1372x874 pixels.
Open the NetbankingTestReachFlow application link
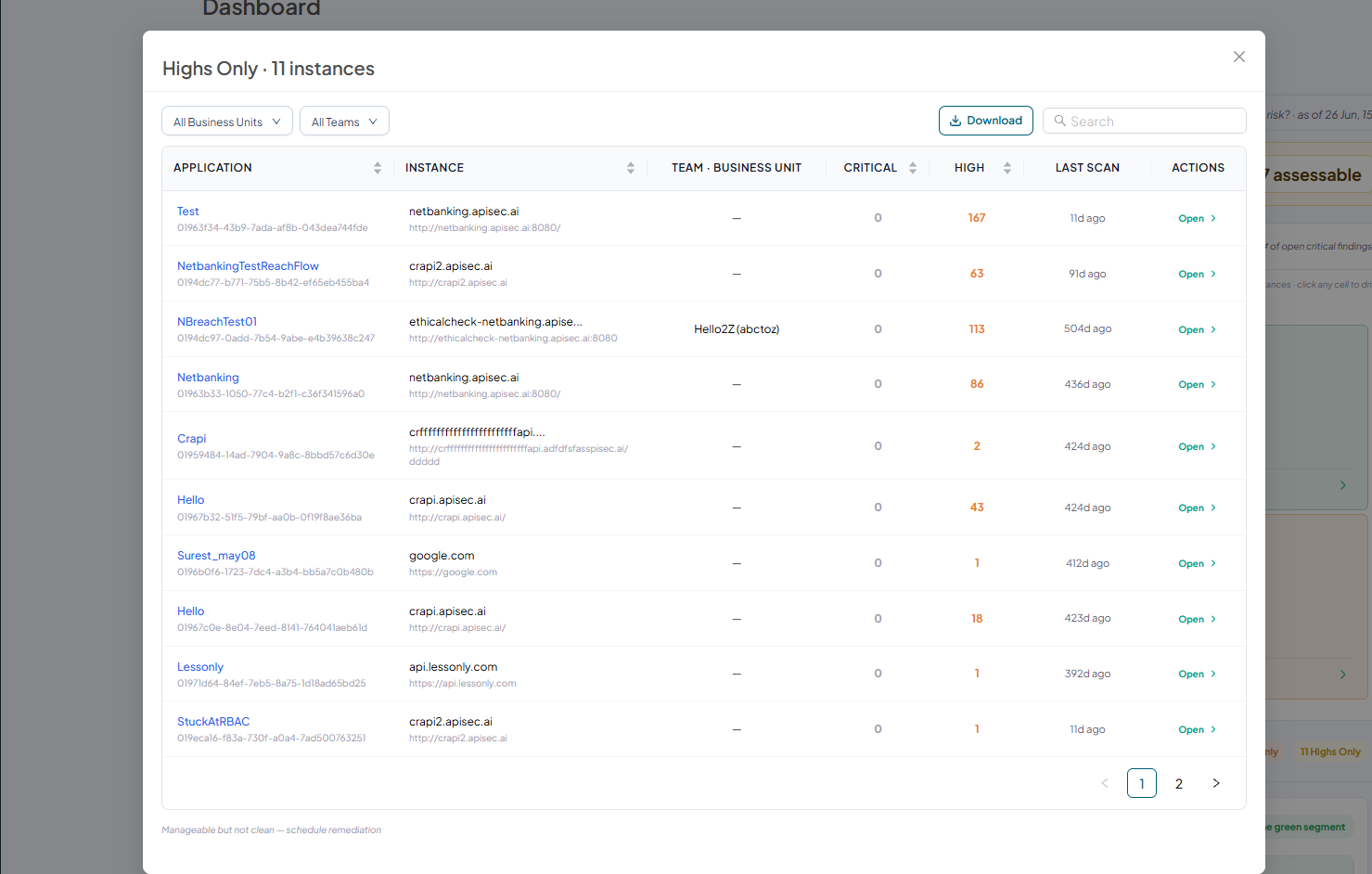point(248,266)
